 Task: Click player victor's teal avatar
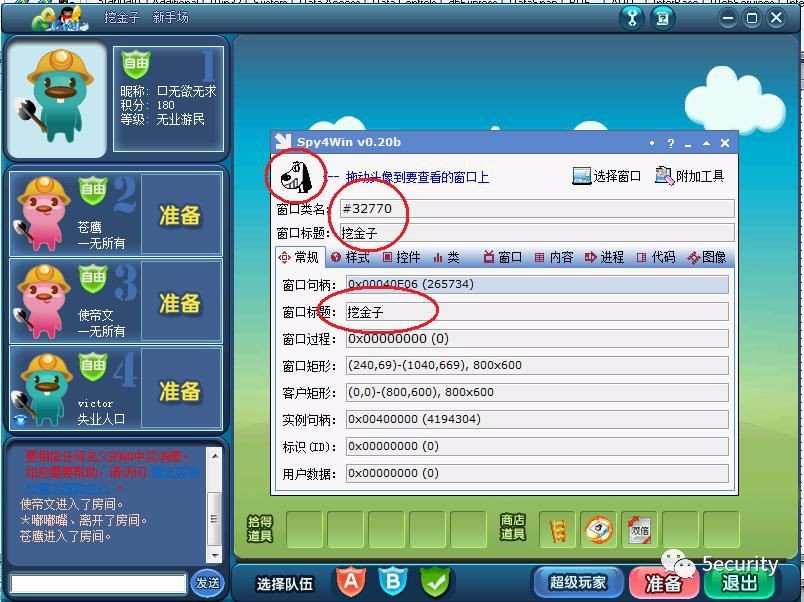pyautogui.click(x=44, y=389)
